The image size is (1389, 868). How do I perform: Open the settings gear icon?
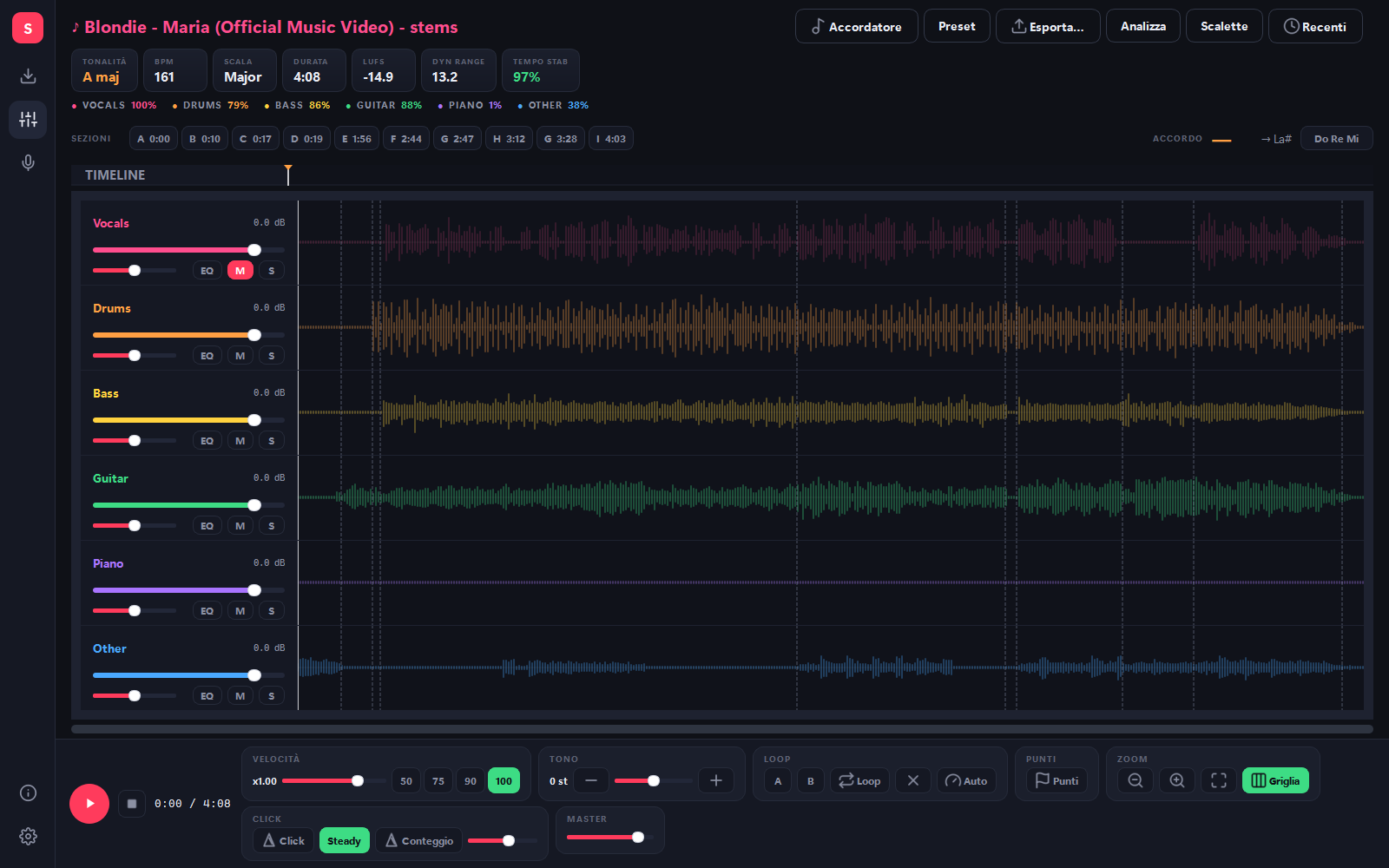28,836
